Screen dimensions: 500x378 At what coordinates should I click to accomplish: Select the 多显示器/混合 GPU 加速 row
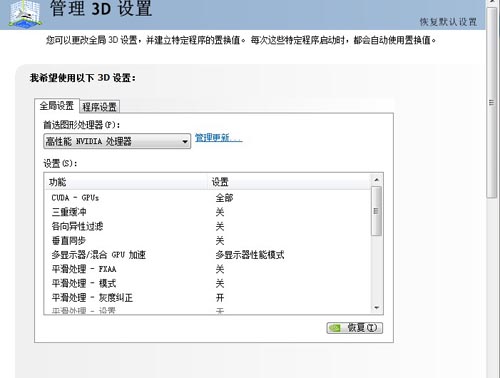coord(207,255)
